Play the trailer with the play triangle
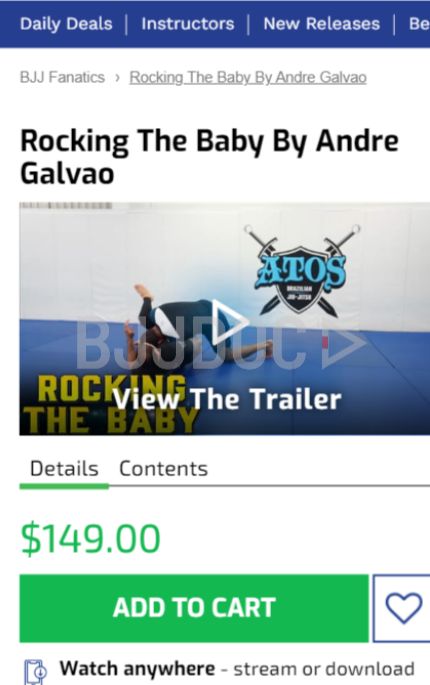Viewport: 430px width, 685px height. coord(230,322)
